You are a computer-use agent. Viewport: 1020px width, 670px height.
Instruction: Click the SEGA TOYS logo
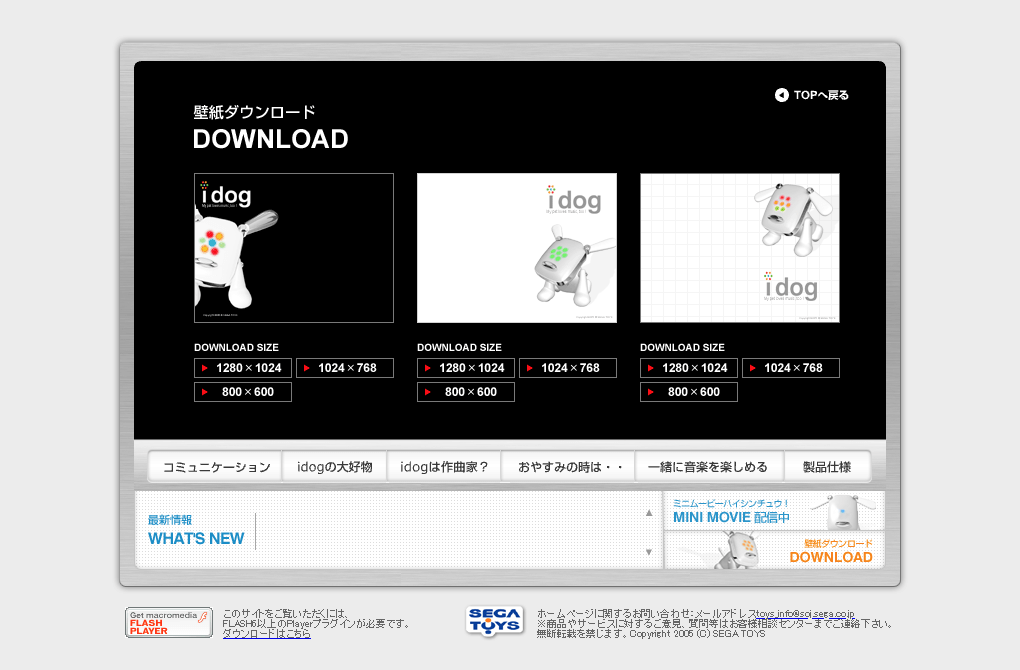[494, 621]
